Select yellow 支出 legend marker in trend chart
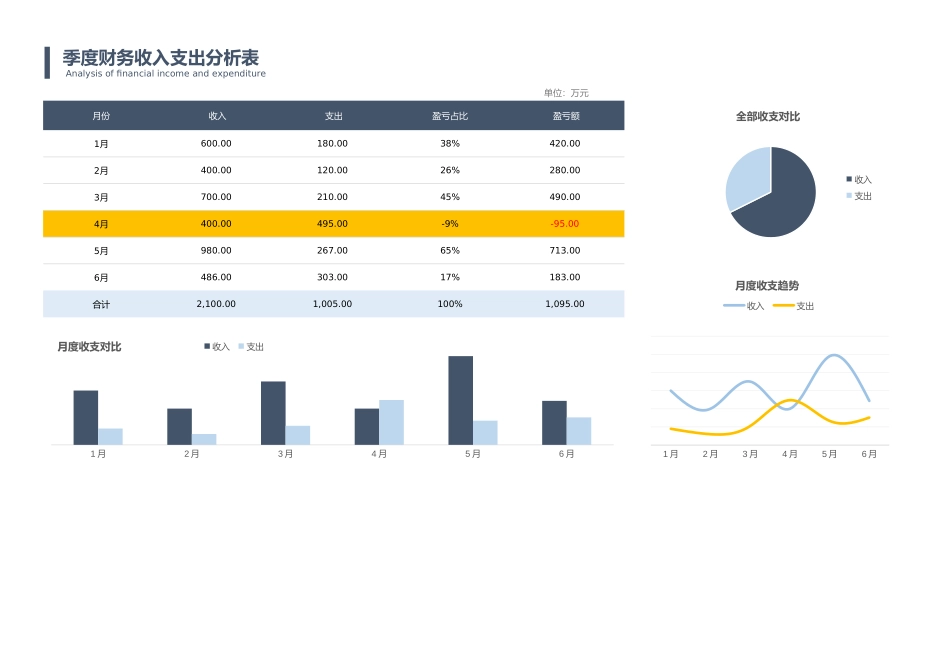Image resolution: width=950 pixels, height=672 pixels. [783, 306]
